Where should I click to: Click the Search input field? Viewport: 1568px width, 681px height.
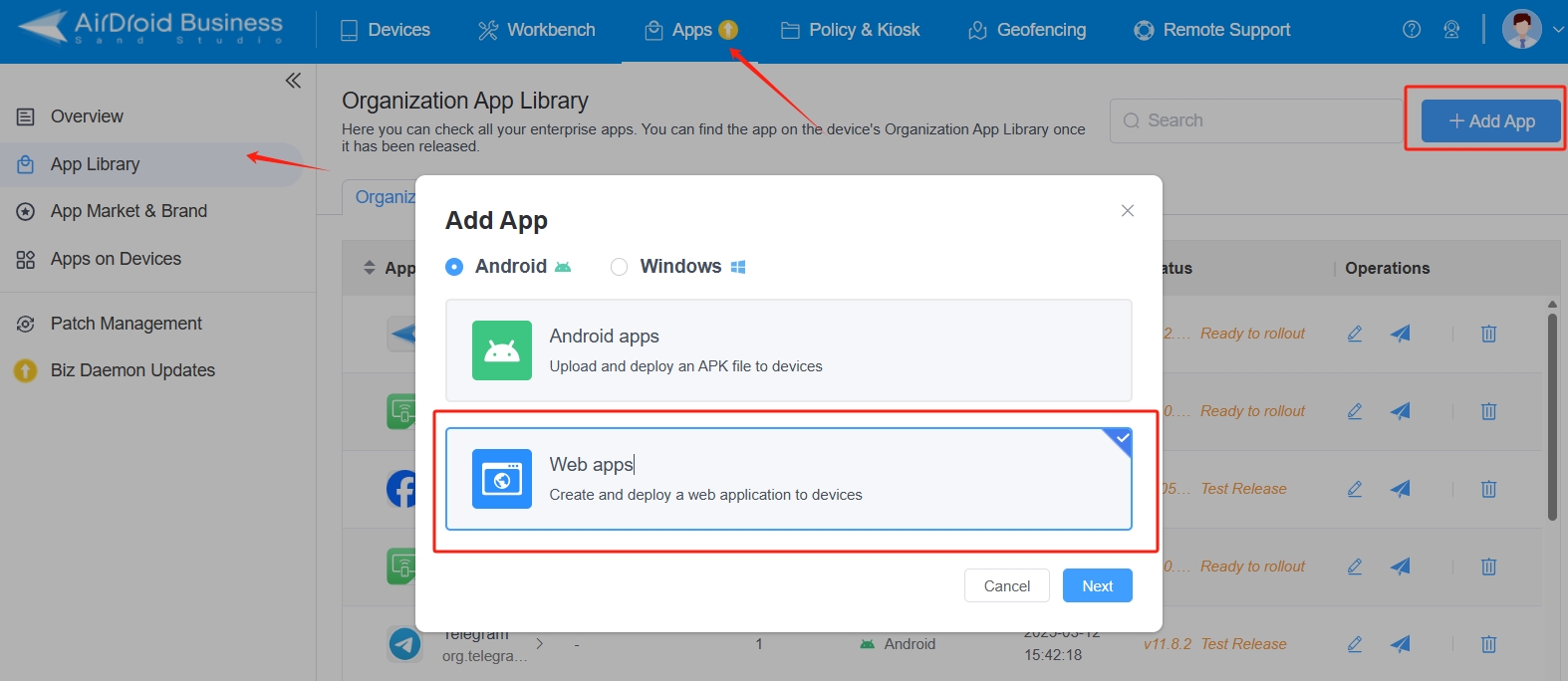click(1256, 120)
